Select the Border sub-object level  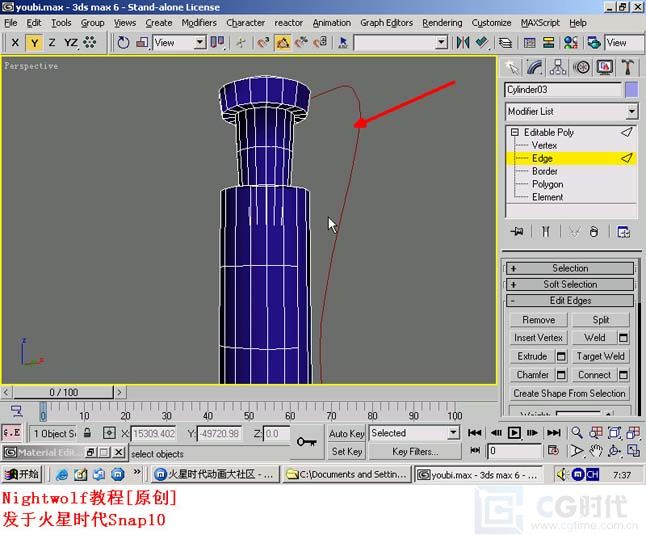(545, 171)
